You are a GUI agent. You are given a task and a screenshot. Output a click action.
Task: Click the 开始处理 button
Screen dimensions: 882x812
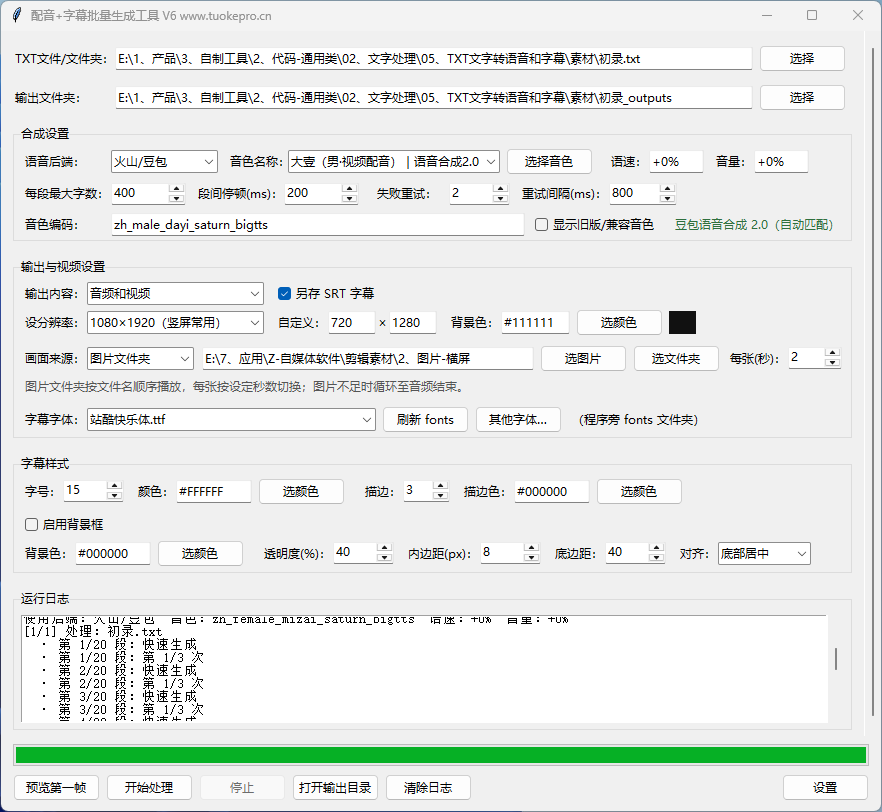[149, 788]
